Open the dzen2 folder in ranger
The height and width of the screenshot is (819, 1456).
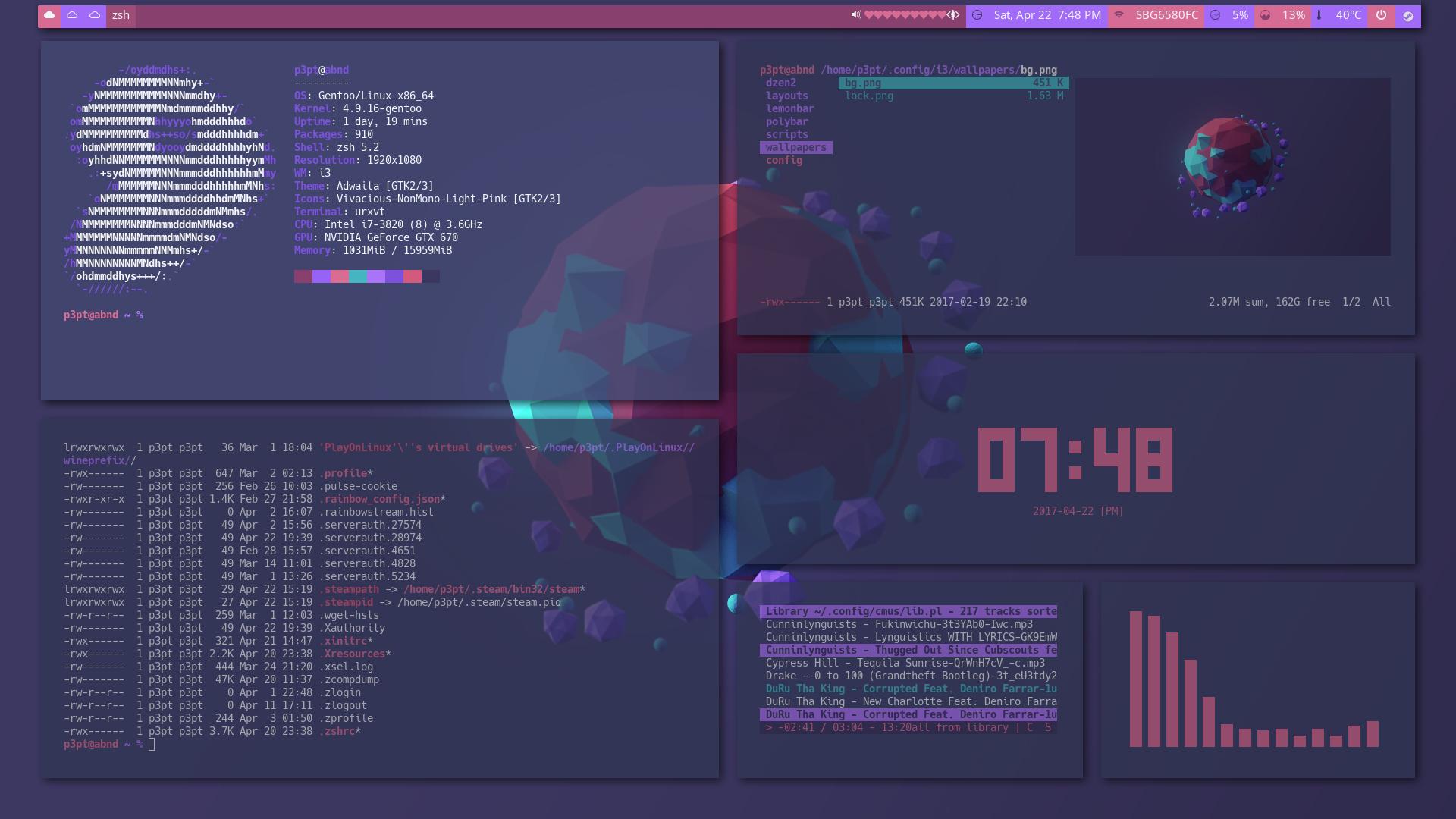pos(780,83)
